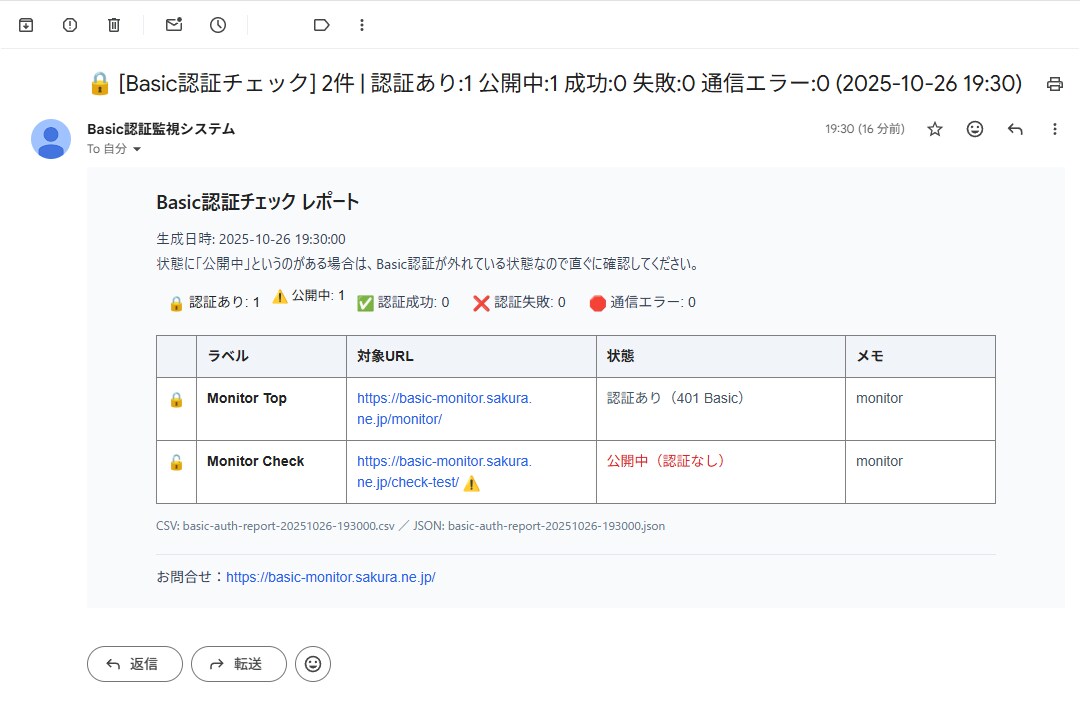
Task: Open toolbar more options menu
Action: [x=362, y=25]
